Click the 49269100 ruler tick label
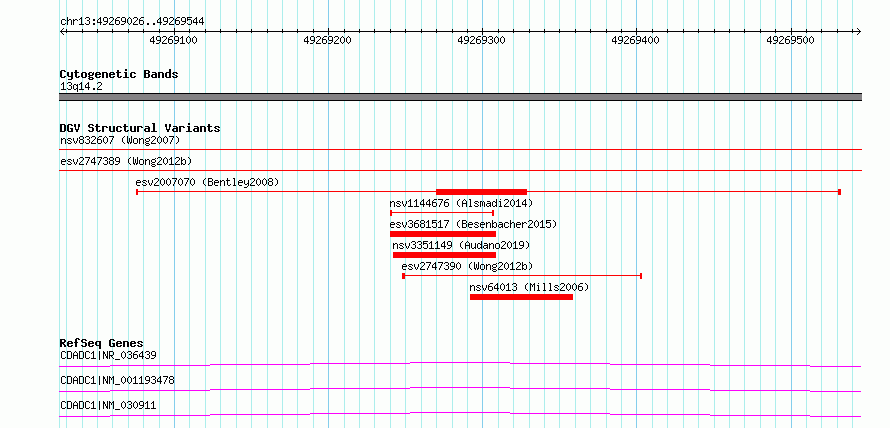The width and height of the screenshot is (890, 428). (x=173, y=40)
